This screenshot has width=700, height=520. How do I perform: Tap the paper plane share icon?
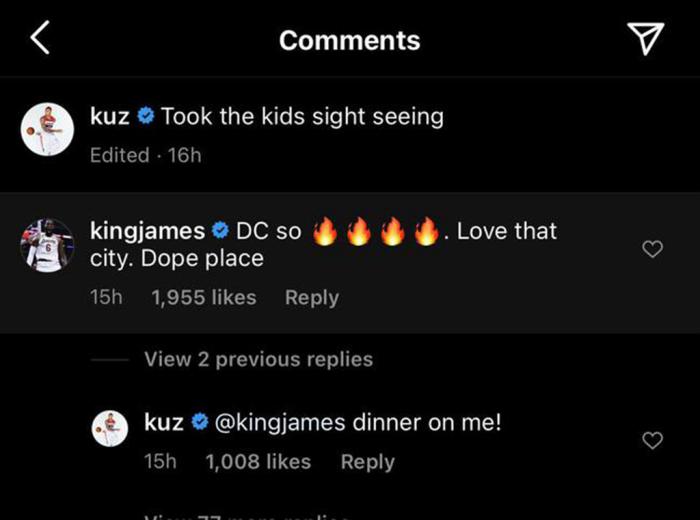pyautogui.click(x=645, y=38)
